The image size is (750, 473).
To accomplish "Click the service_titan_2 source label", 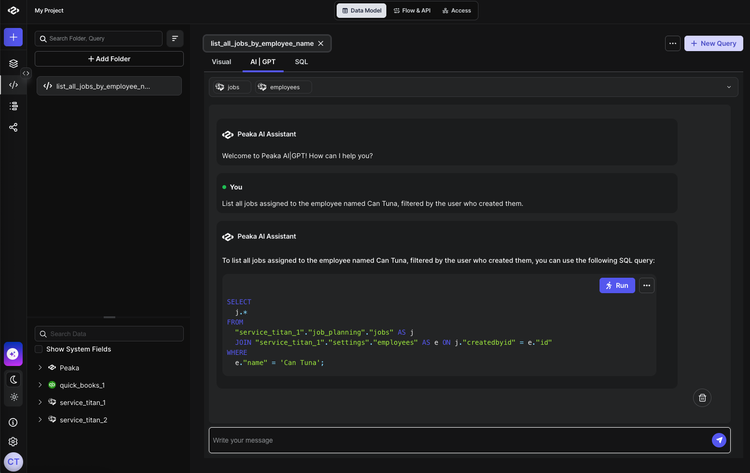I will [83, 420].
